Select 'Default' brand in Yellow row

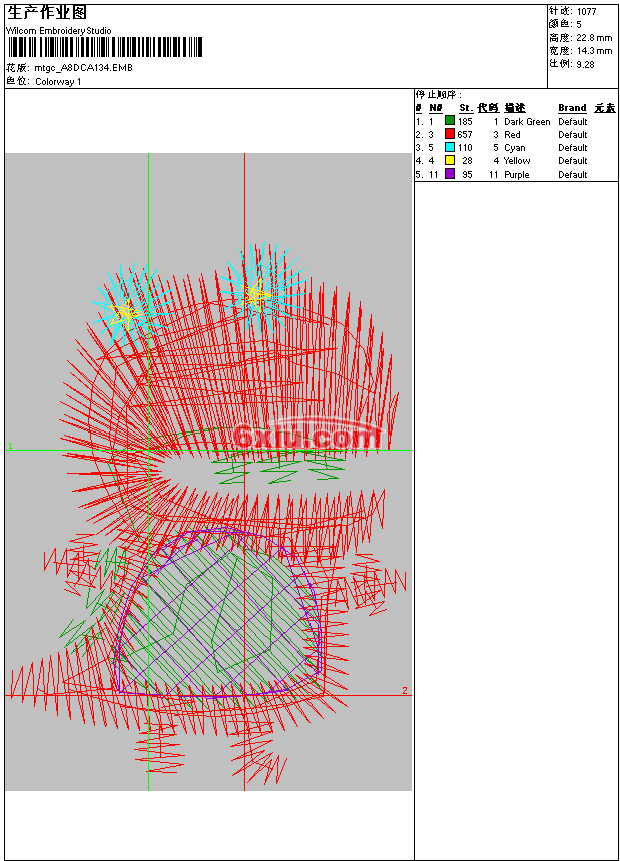pyautogui.click(x=573, y=161)
